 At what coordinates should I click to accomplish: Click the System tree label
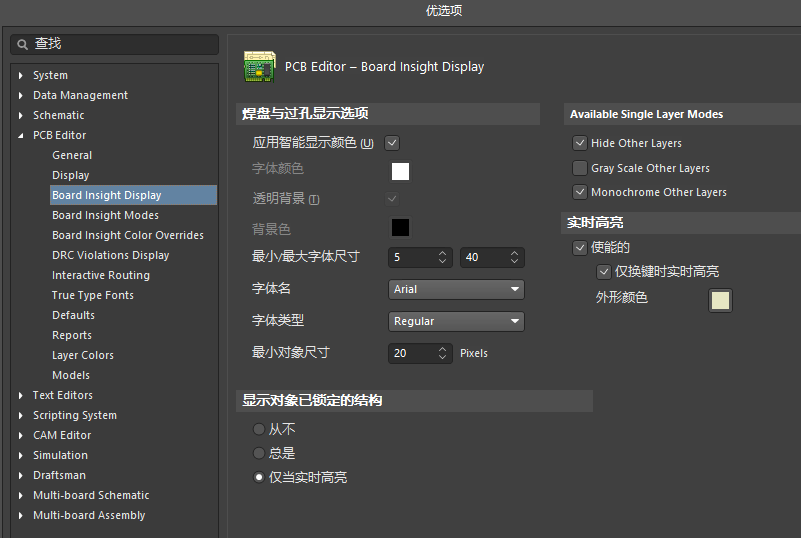(50, 76)
